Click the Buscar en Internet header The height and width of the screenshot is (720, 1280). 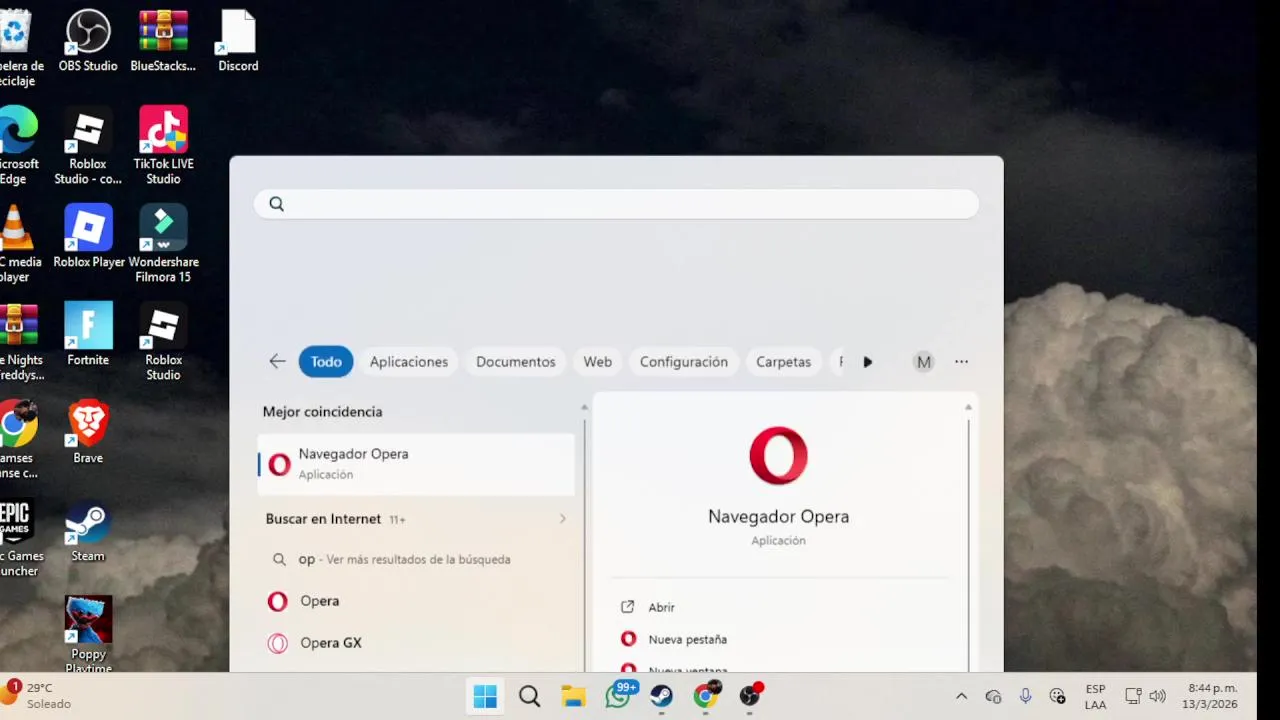[x=323, y=519]
